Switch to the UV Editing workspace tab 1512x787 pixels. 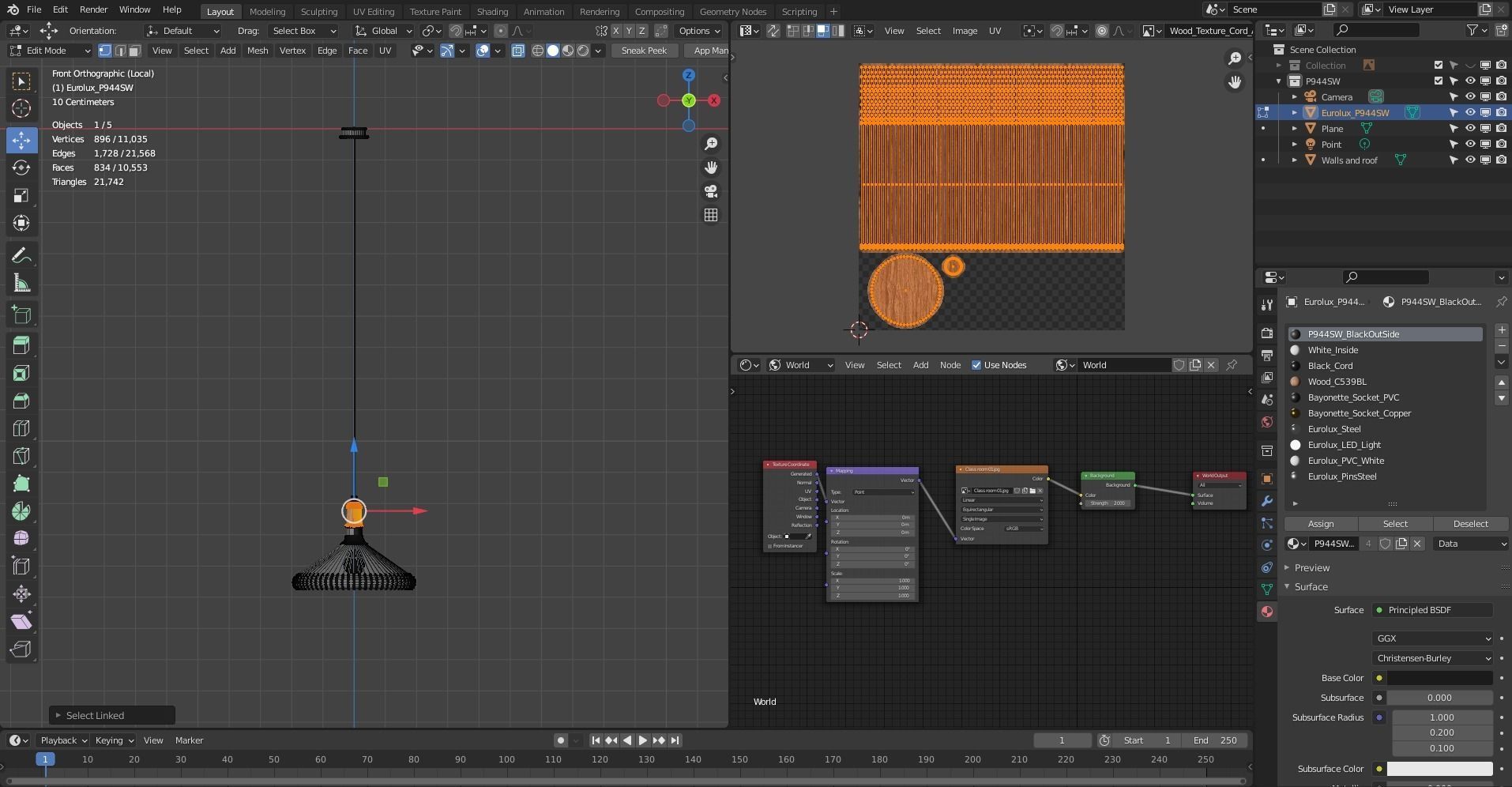click(x=374, y=11)
